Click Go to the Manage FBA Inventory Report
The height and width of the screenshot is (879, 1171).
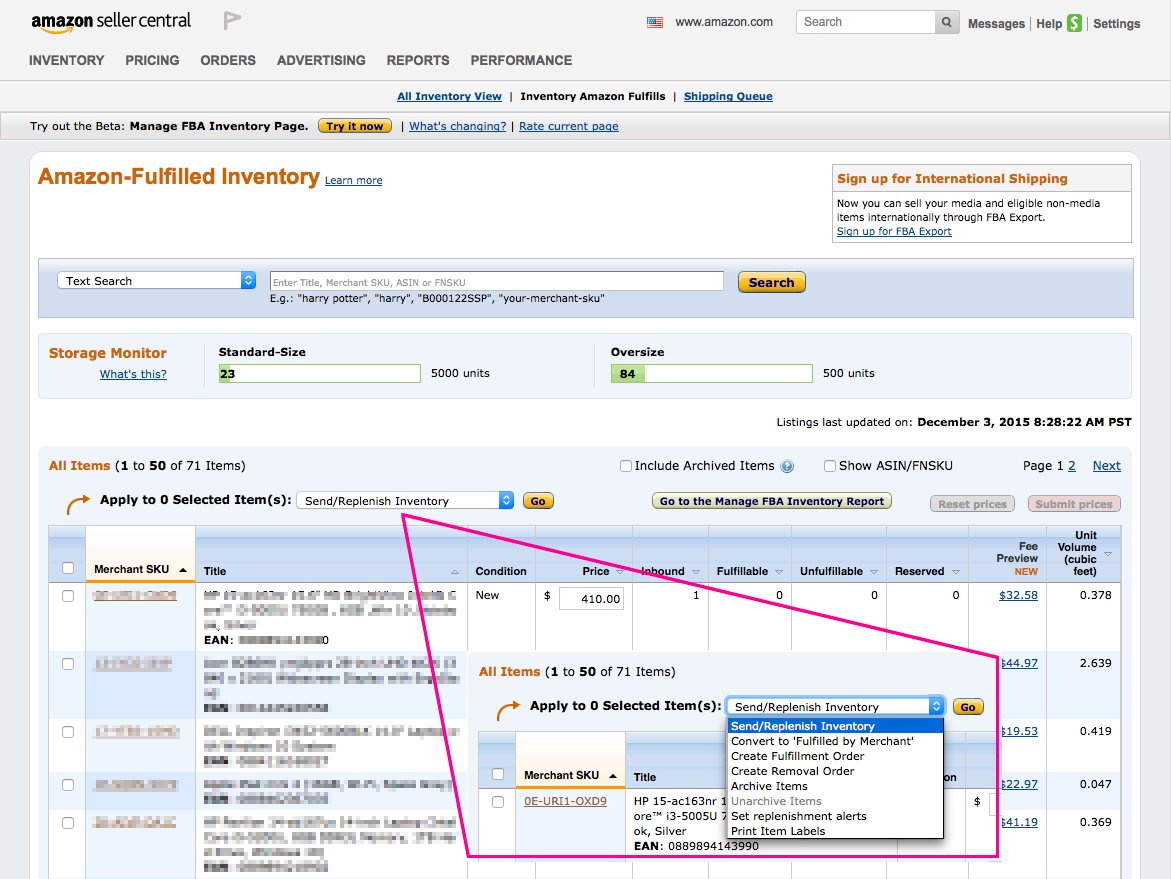tap(771, 501)
